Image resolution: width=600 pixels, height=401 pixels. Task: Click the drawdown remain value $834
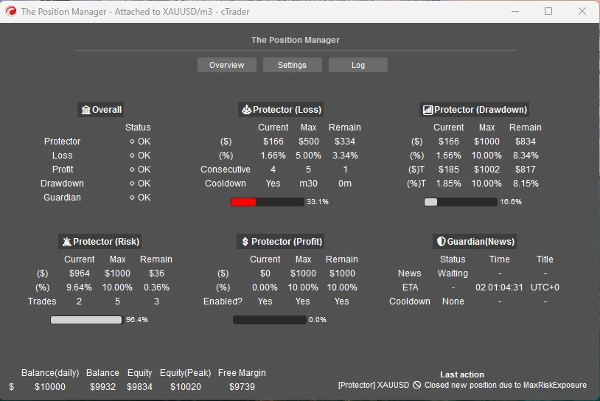(525, 142)
